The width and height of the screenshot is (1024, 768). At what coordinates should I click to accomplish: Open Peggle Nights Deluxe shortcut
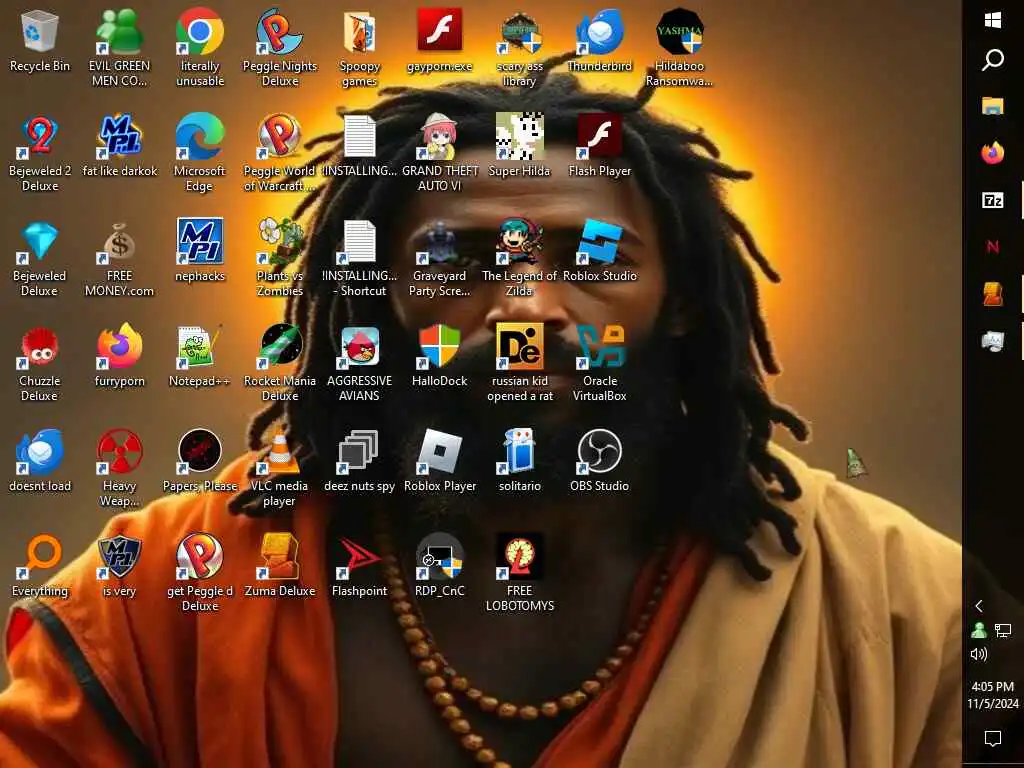(x=280, y=32)
